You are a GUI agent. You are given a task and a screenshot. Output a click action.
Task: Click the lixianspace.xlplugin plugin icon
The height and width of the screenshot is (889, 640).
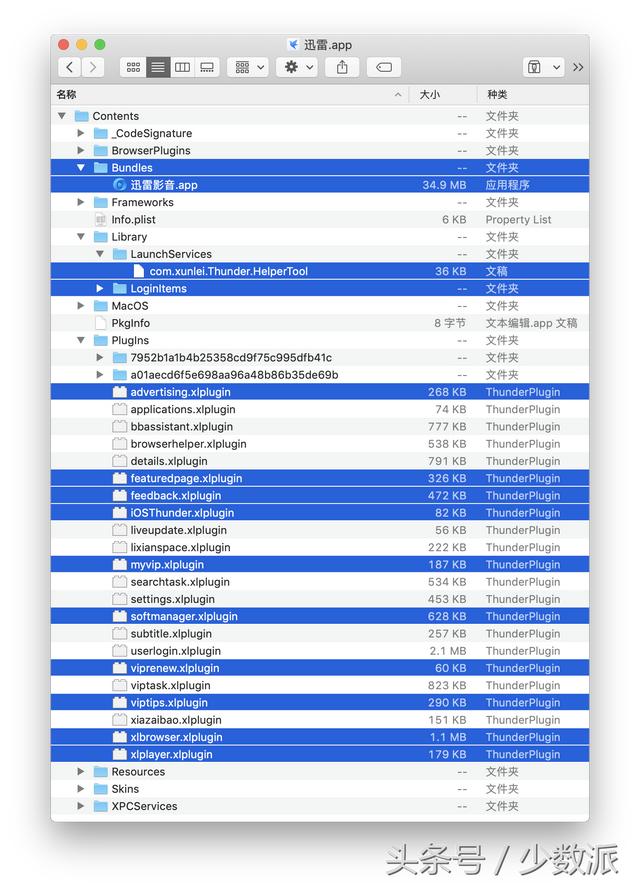[x=119, y=547]
